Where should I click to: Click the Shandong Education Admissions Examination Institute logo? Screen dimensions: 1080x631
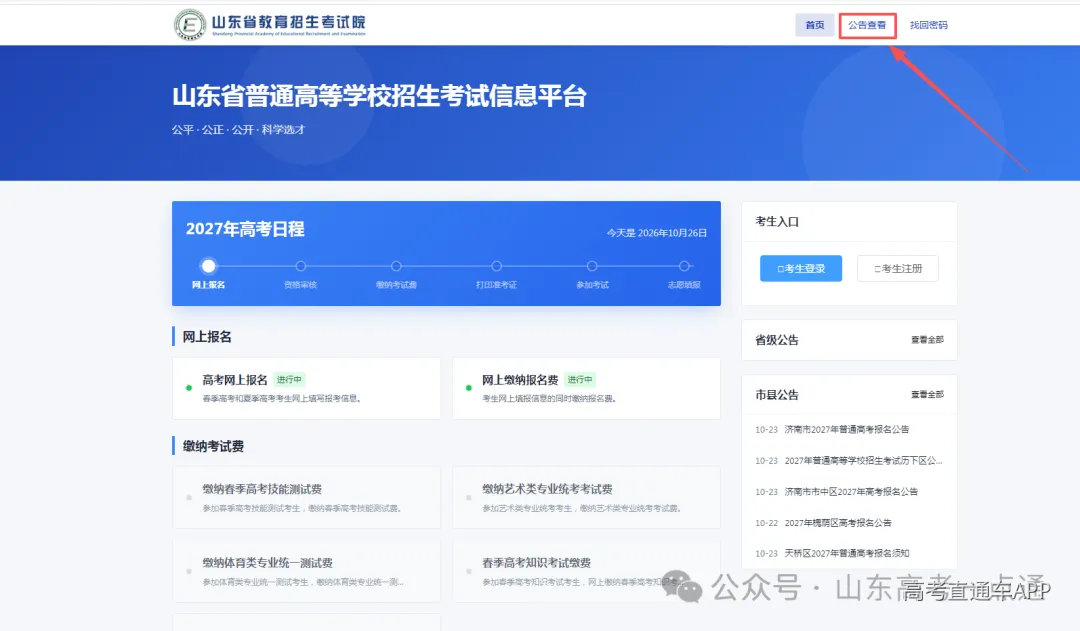pyautogui.click(x=270, y=25)
